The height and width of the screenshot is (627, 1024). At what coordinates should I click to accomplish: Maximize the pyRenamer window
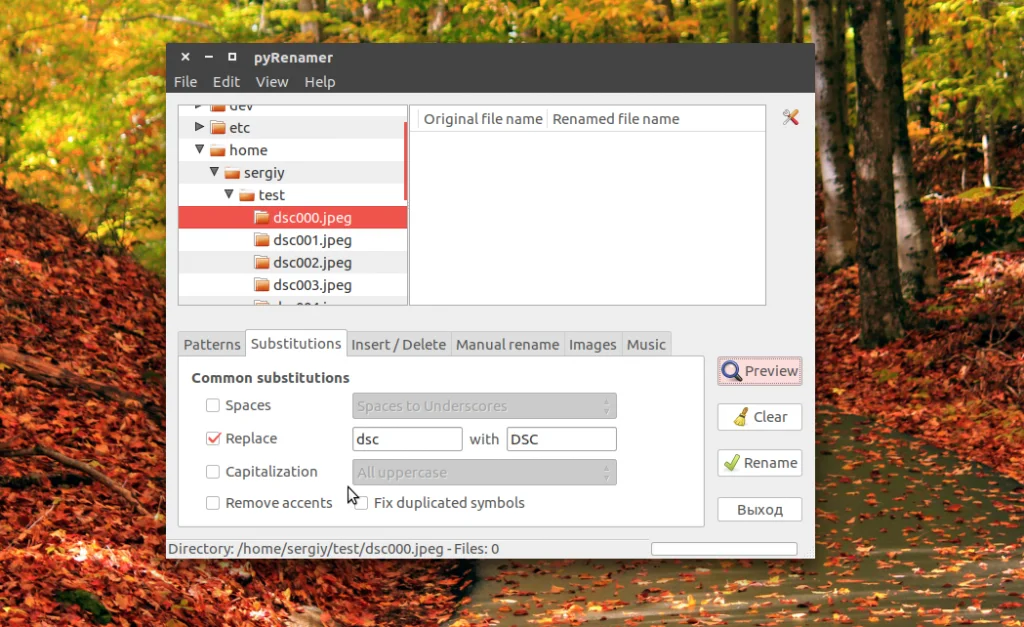tap(232, 57)
